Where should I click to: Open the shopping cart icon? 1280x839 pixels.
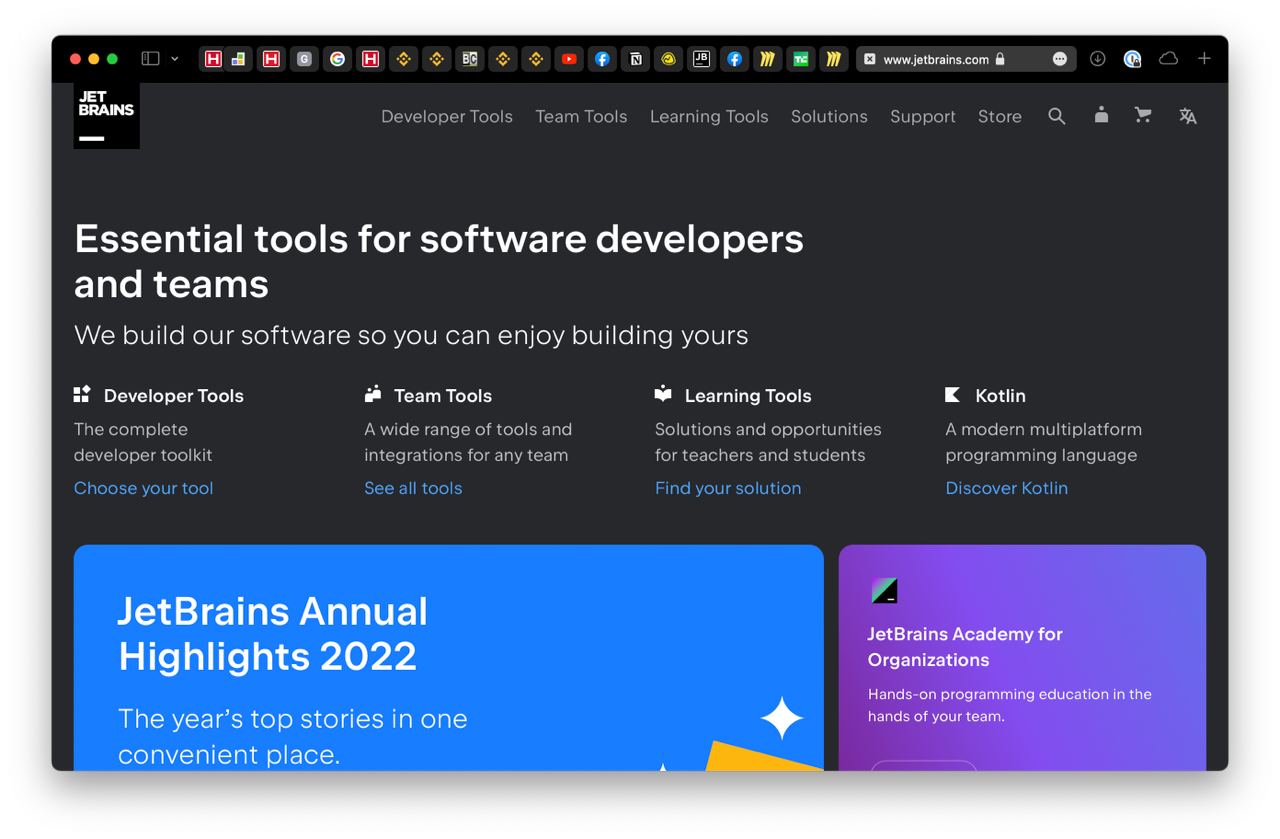[x=1143, y=115]
